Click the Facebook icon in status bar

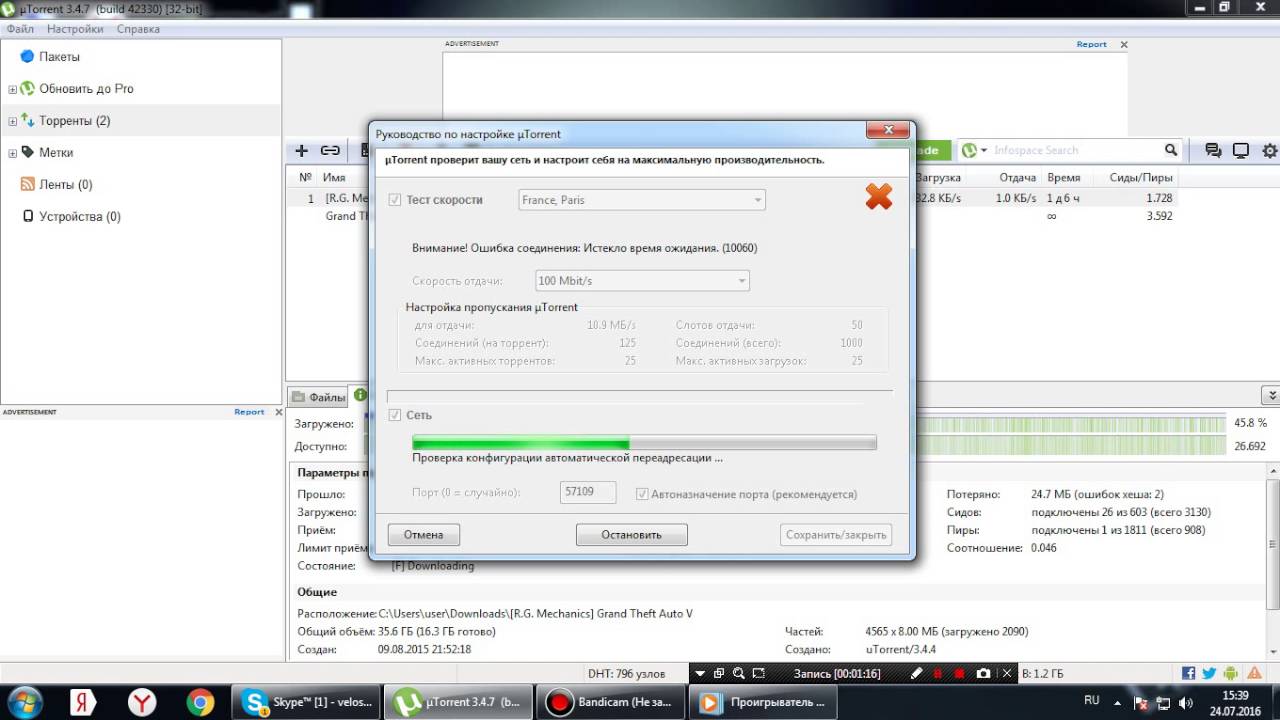(1188, 674)
